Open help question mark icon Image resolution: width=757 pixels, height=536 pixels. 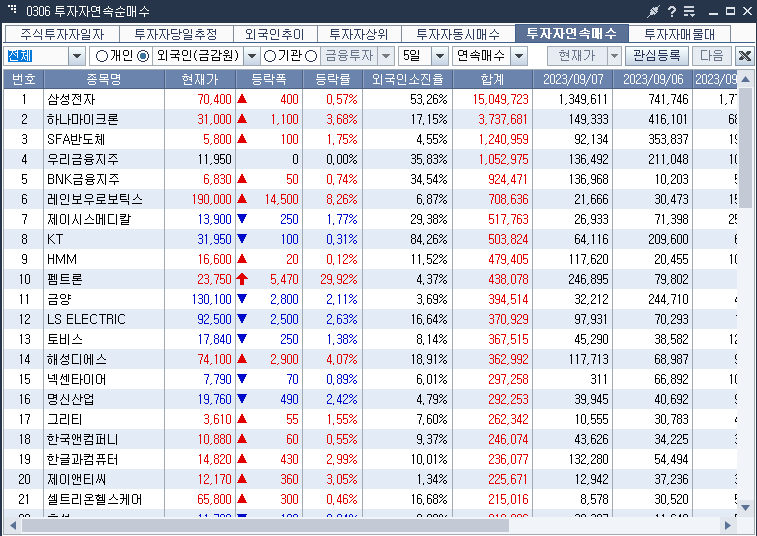pyautogui.click(x=672, y=11)
